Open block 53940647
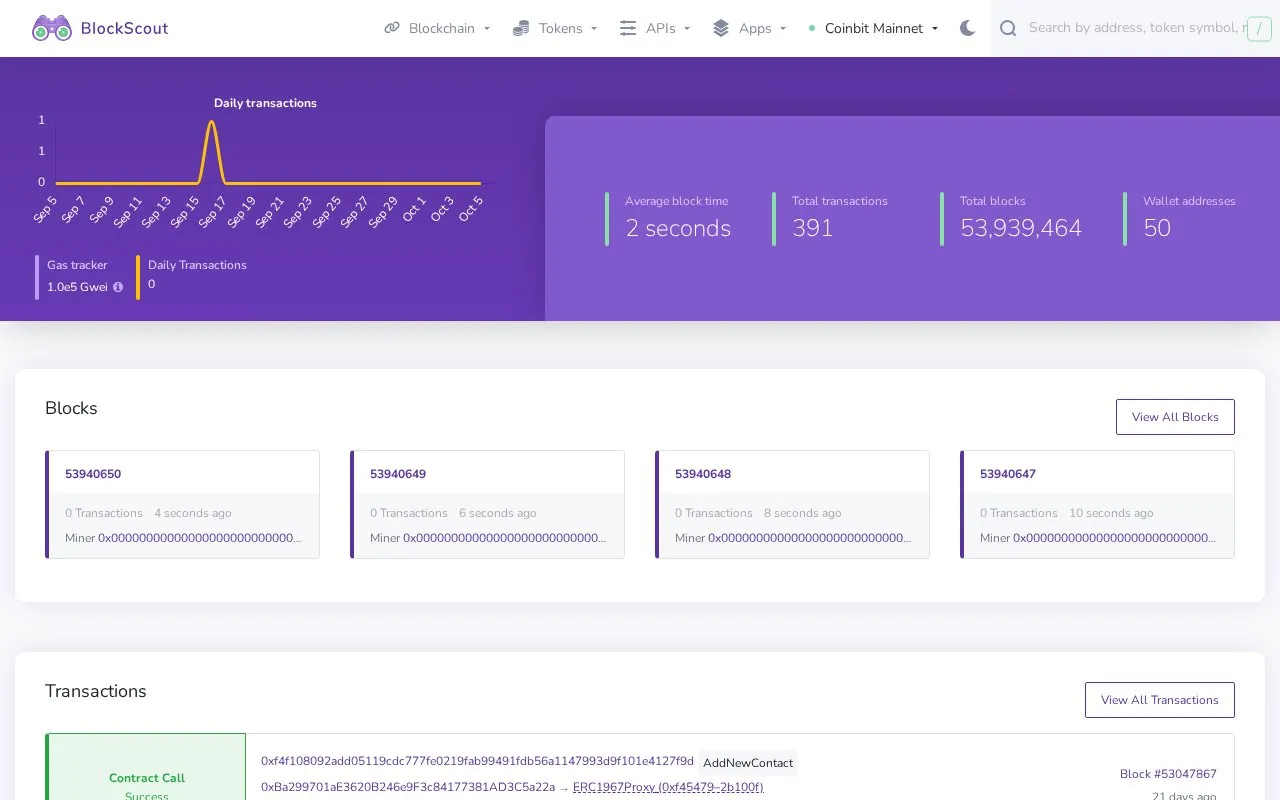1280x800 pixels. tap(1008, 474)
